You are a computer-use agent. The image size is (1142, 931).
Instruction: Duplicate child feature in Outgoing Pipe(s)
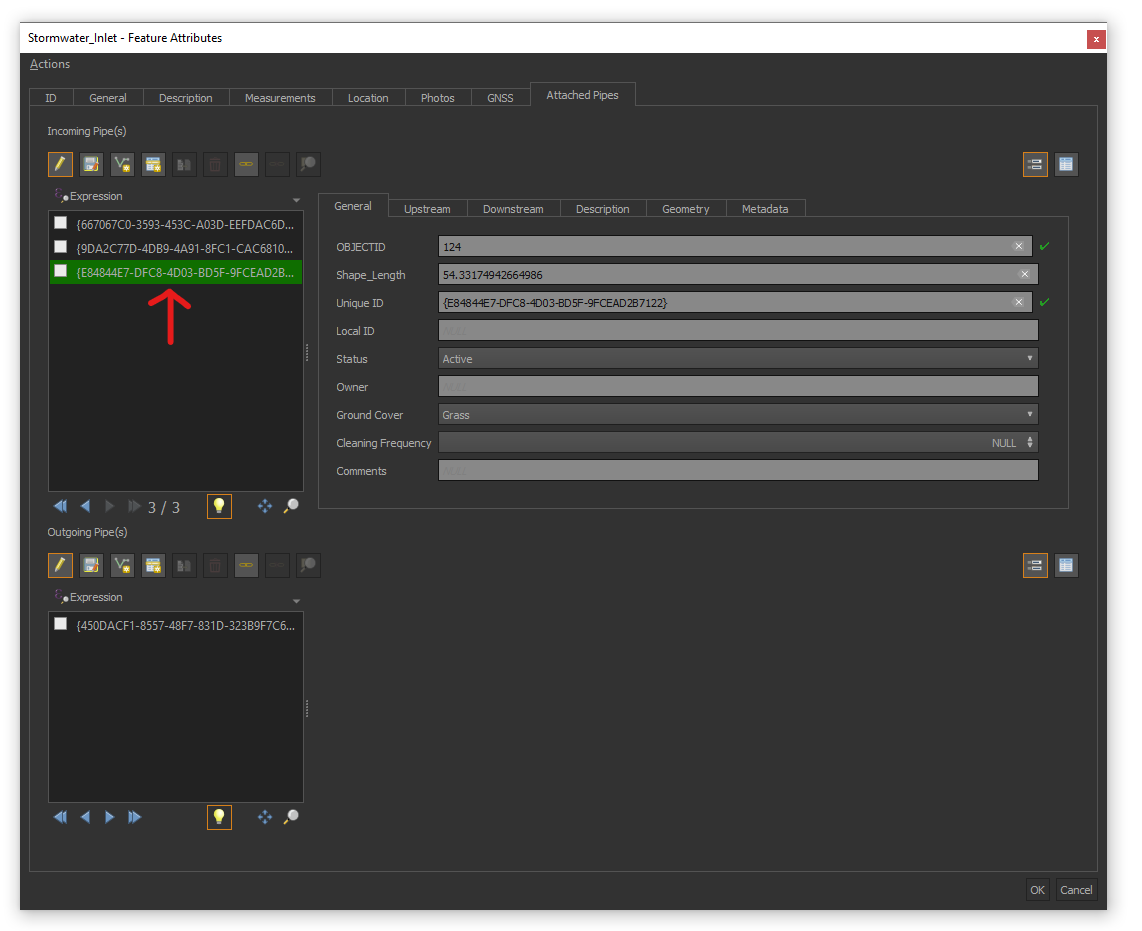(184, 565)
